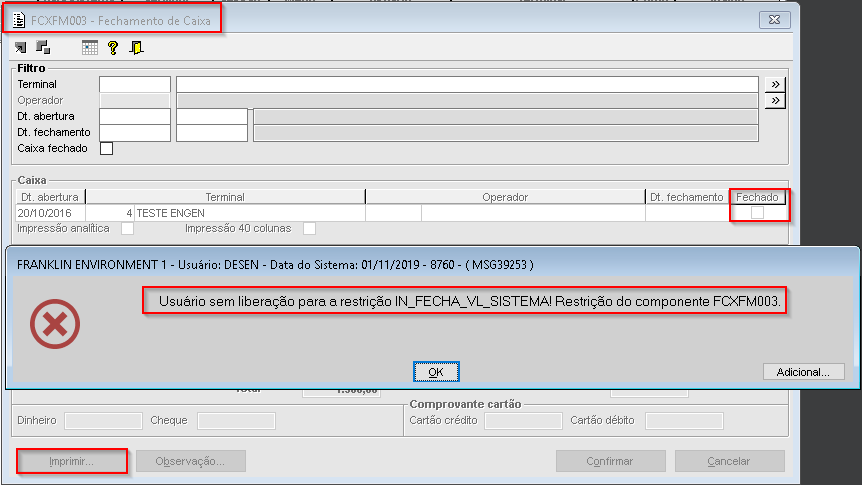Screen dimensions: 862x485
Task: Toggle the Caixa fechado checkbox
Action: tap(107, 148)
